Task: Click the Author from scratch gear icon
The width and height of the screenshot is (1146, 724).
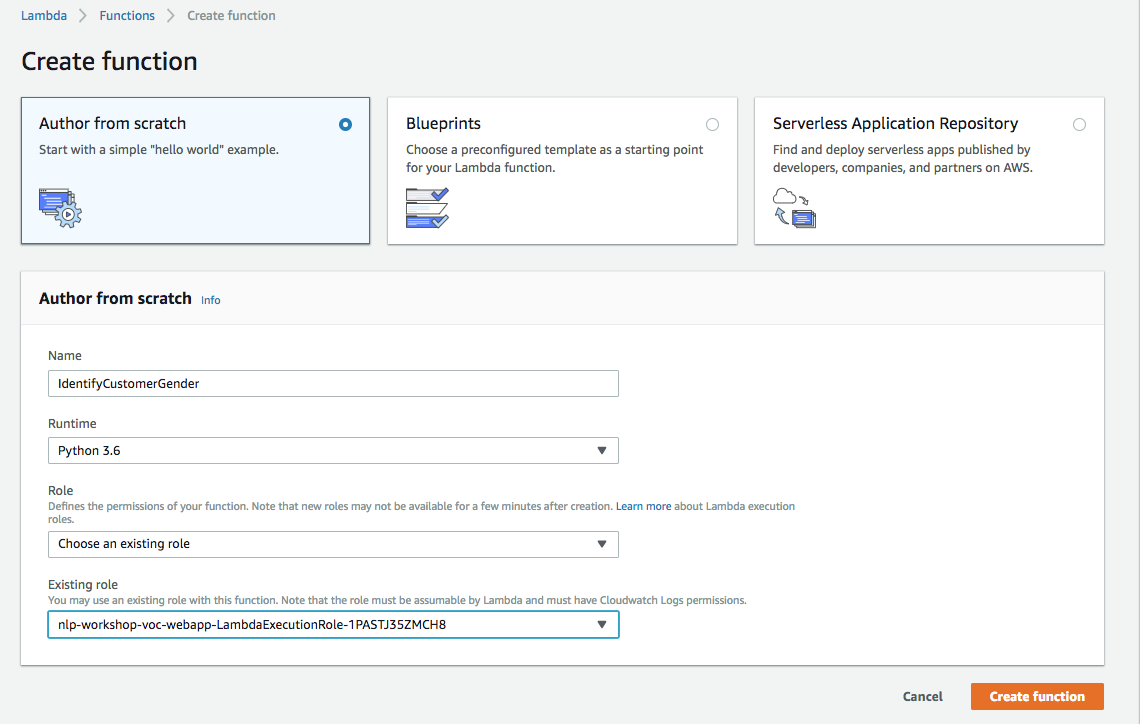Action: click(x=61, y=208)
